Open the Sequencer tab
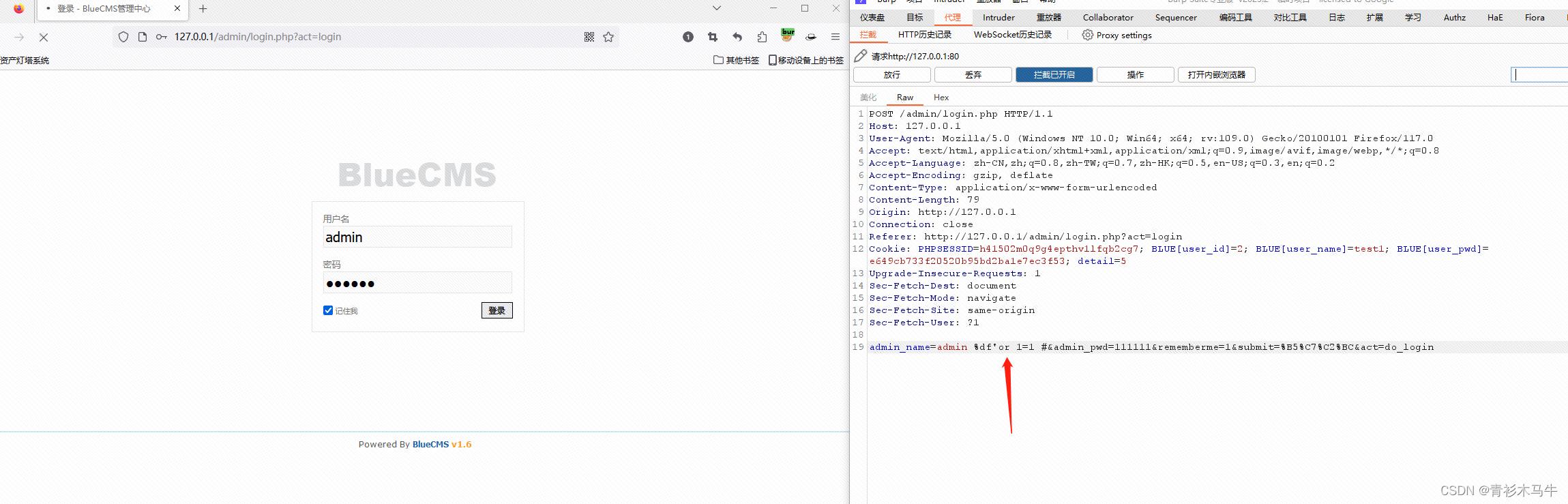1568x504 pixels. pyautogui.click(x=1176, y=18)
